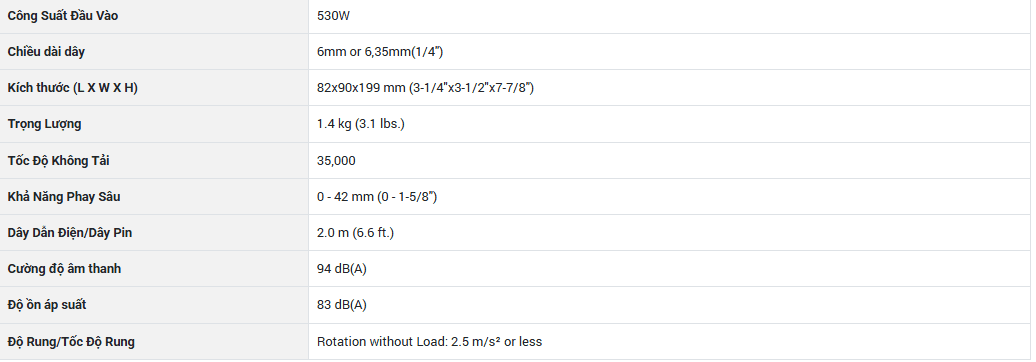Click the Tốc Độ Không Tải label
The image size is (1036, 362).
[x=59, y=161]
